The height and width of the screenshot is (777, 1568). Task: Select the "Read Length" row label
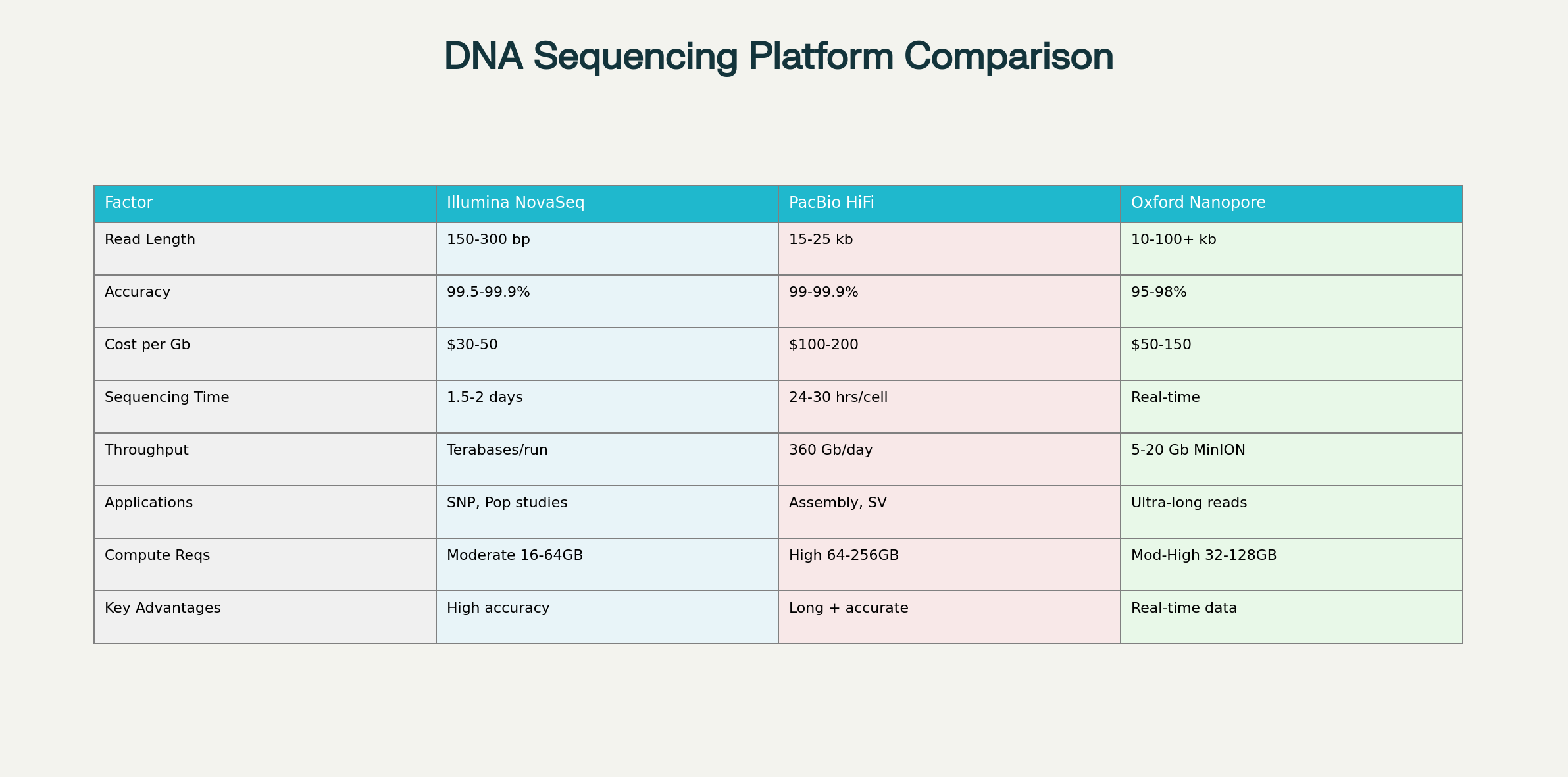150,240
